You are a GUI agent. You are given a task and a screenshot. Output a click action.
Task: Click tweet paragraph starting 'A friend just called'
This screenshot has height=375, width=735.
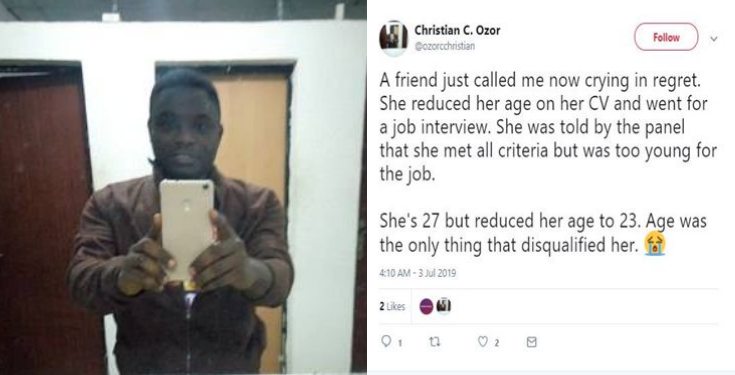(548, 127)
